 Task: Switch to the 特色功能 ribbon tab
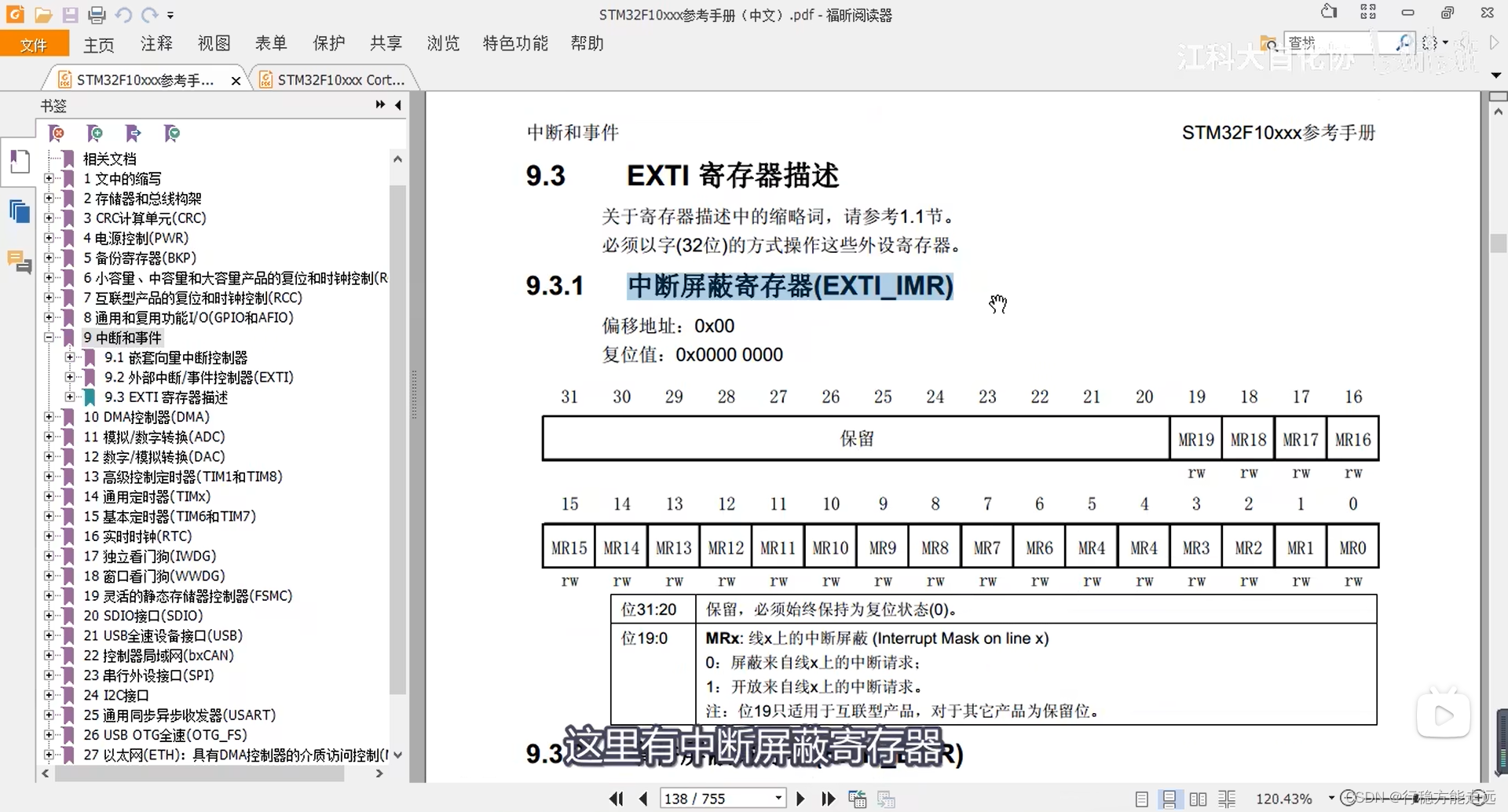tap(515, 43)
